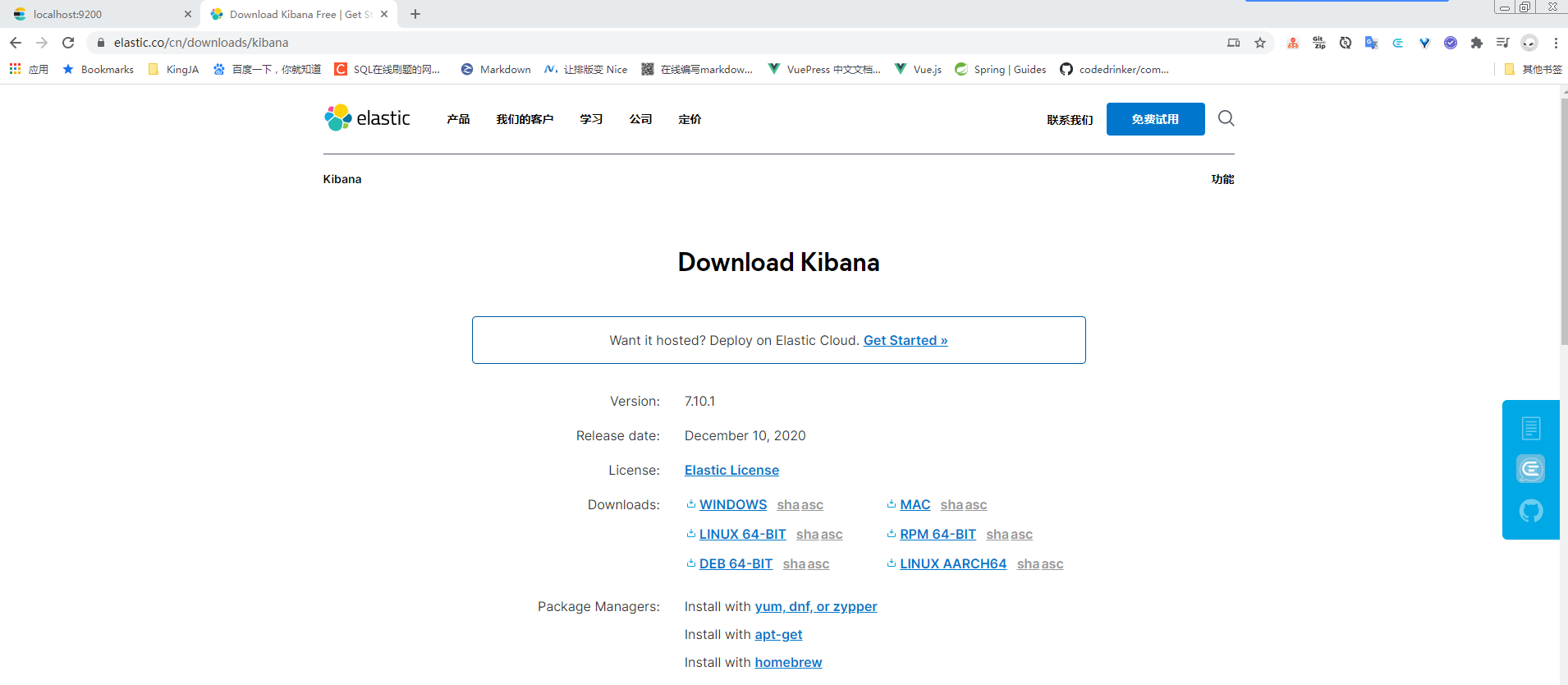Download Kibana for MAC

pyautogui.click(x=915, y=504)
